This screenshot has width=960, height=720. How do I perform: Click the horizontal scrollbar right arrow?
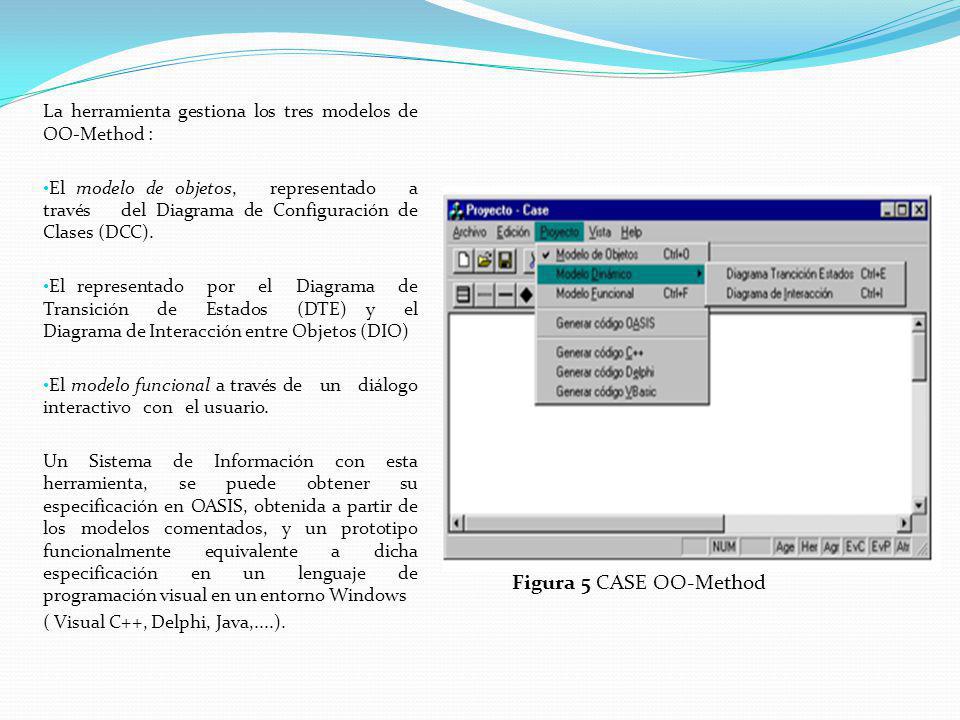pos(904,523)
